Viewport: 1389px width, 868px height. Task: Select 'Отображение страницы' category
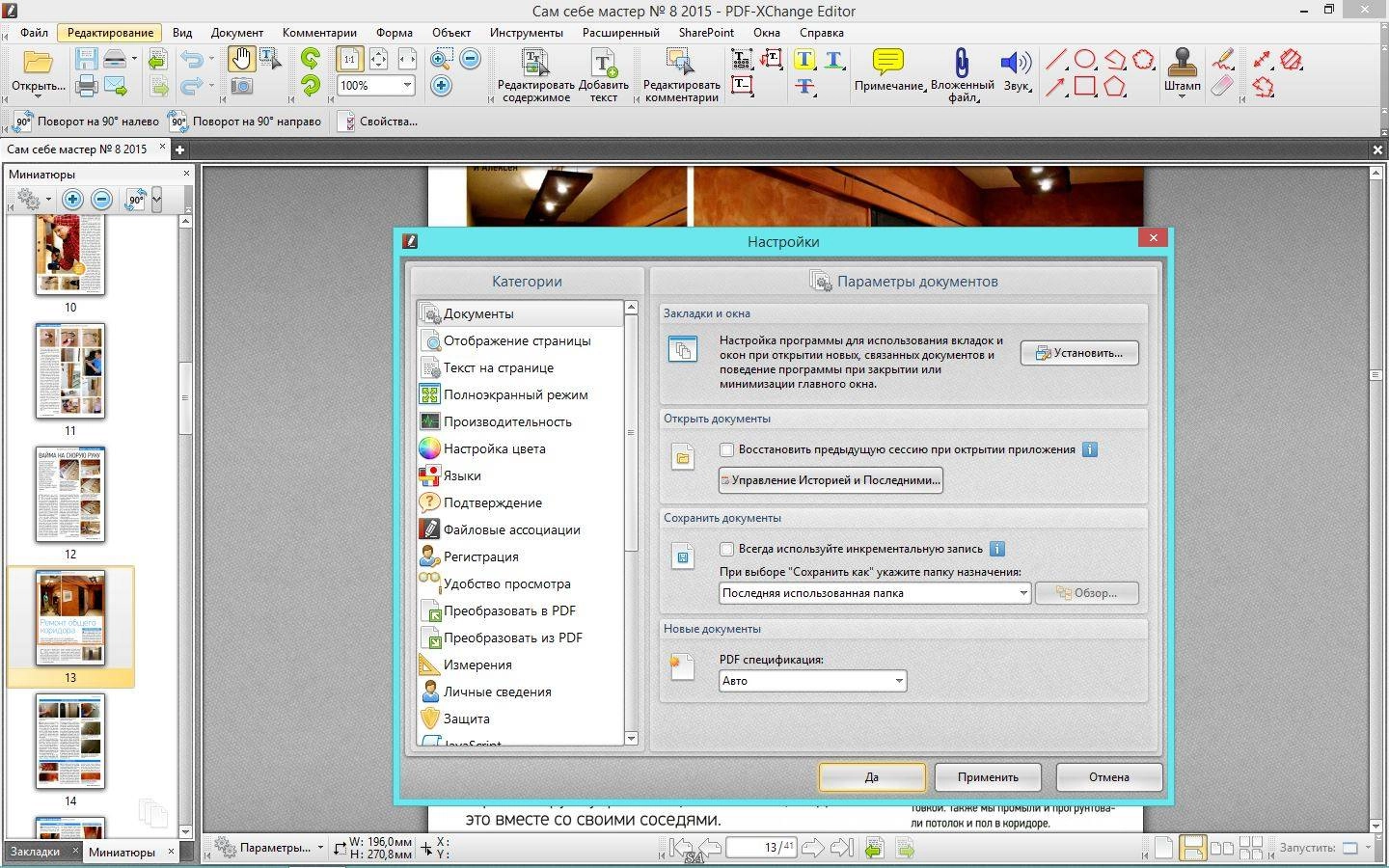pos(521,340)
